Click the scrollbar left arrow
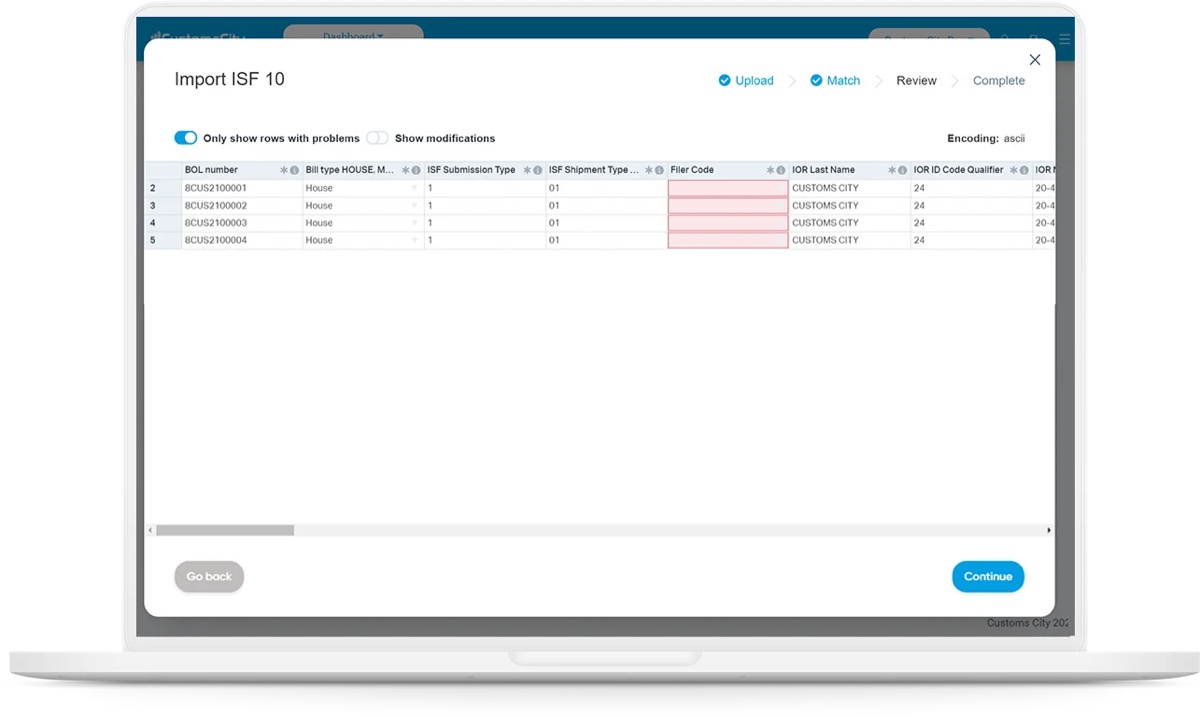 pos(150,530)
